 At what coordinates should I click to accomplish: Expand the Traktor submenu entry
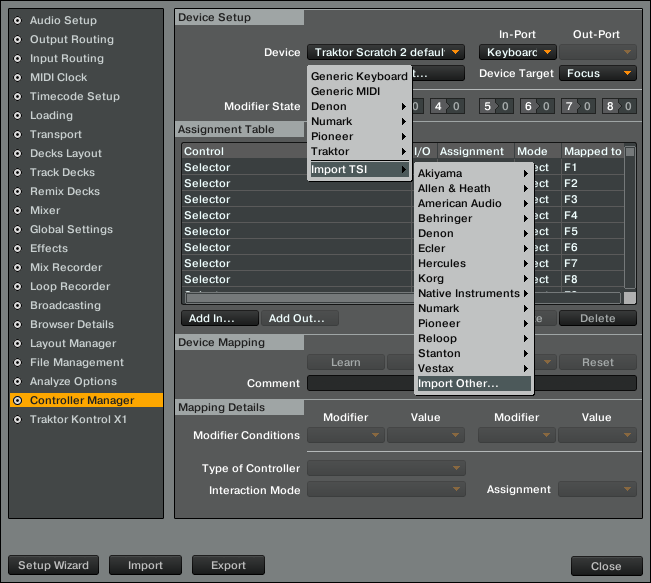[x=359, y=152]
